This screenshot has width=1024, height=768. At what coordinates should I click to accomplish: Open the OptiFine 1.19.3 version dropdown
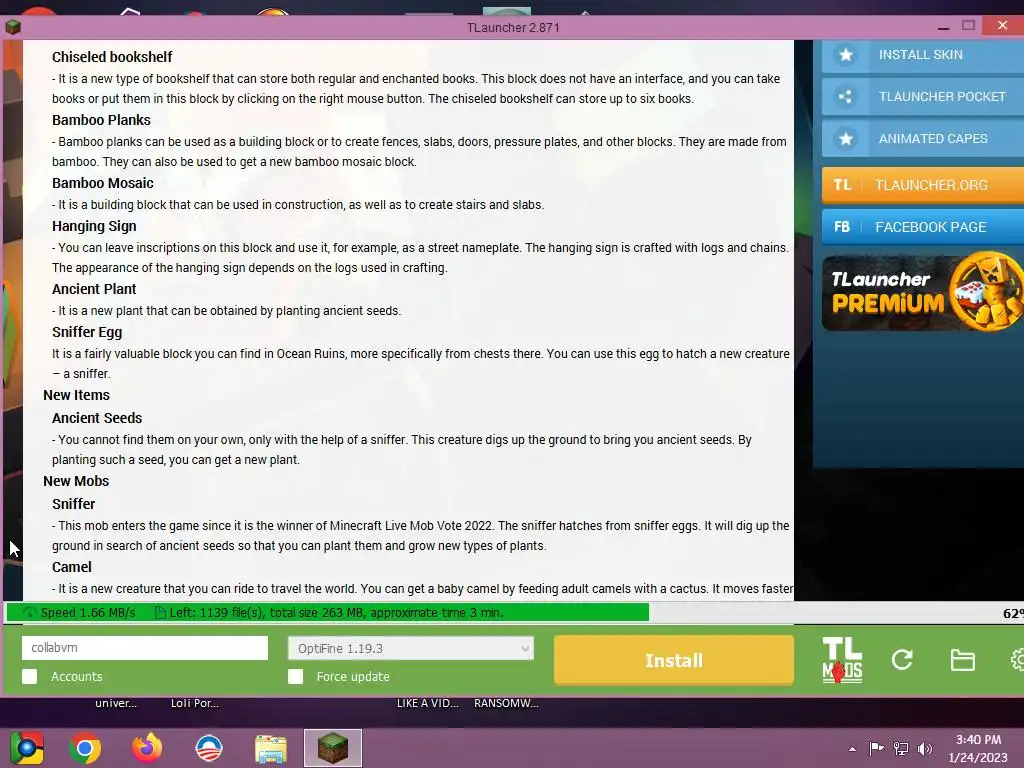411,648
